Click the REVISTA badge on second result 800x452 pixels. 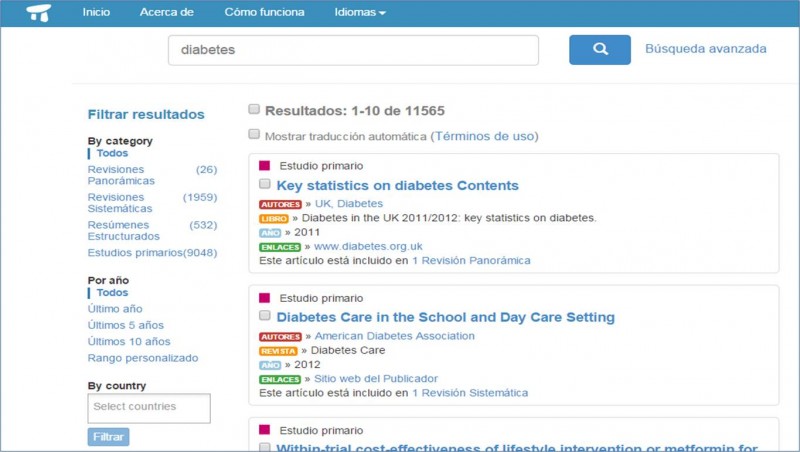(x=279, y=351)
